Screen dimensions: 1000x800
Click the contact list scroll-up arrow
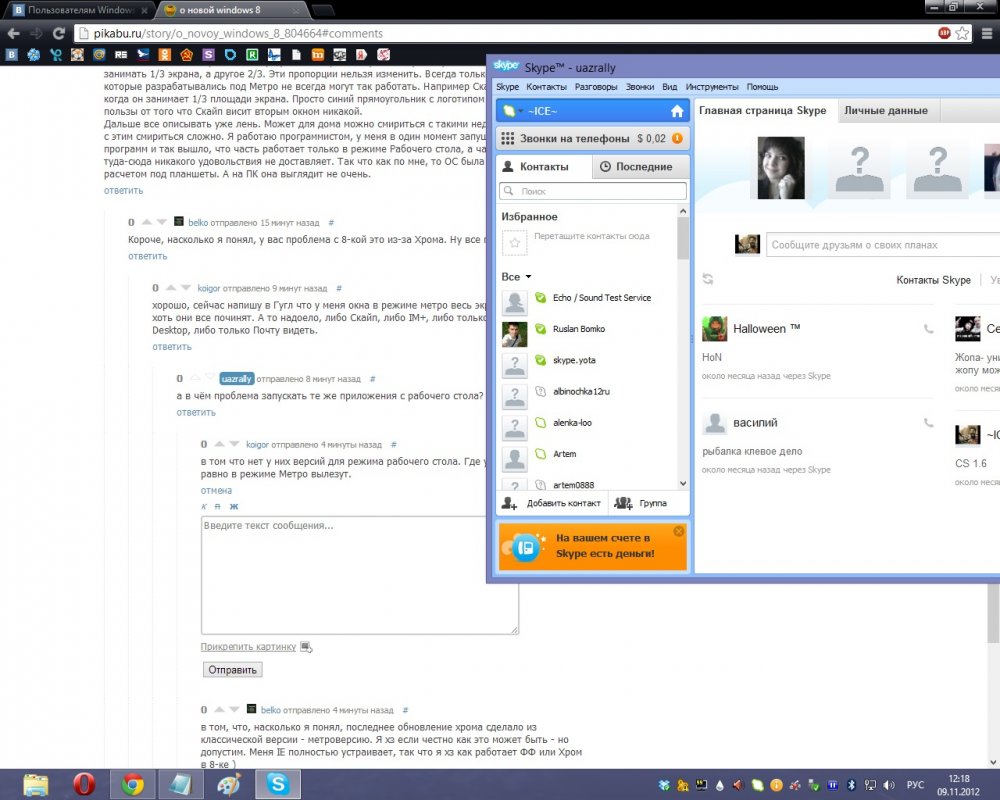tap(682, 211)
